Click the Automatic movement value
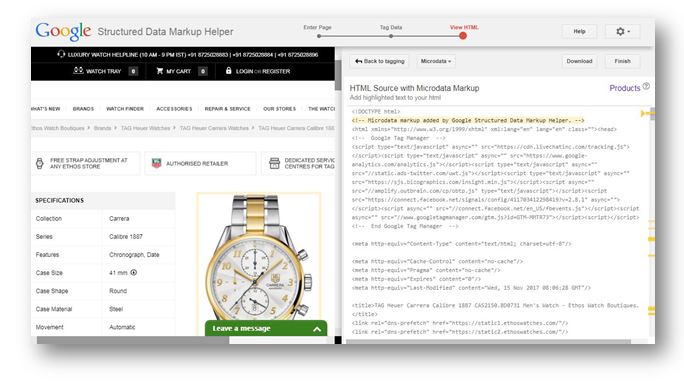The height and width of the screenshot is (384, 684). click(x=122, y=327)
